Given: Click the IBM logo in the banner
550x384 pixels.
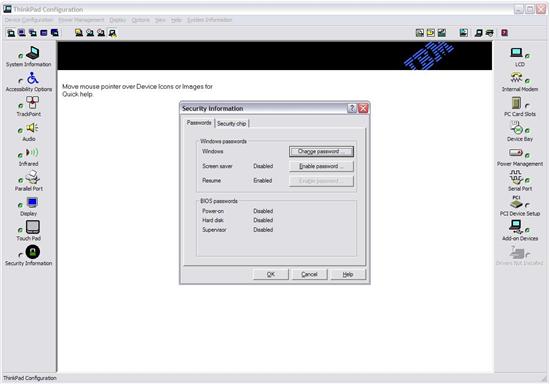Looking at the screenshot, I should [x=429, y=56].
